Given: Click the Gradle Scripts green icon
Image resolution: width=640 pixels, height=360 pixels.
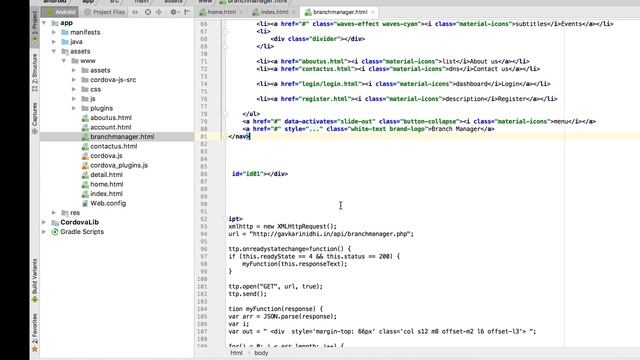Looking at the screenshot, I should (x=55, y=232).
